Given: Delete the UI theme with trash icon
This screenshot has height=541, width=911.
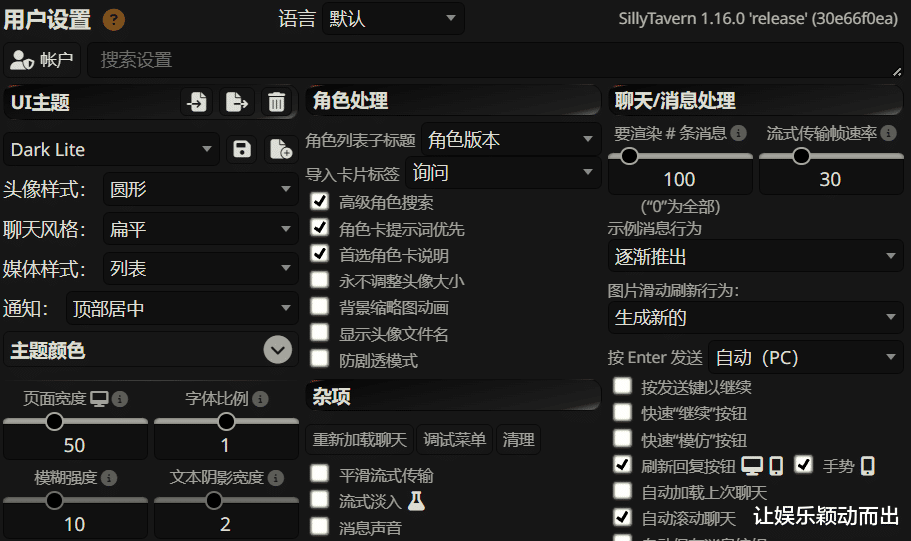Looking at the screenshot, I should click(277, 102).
